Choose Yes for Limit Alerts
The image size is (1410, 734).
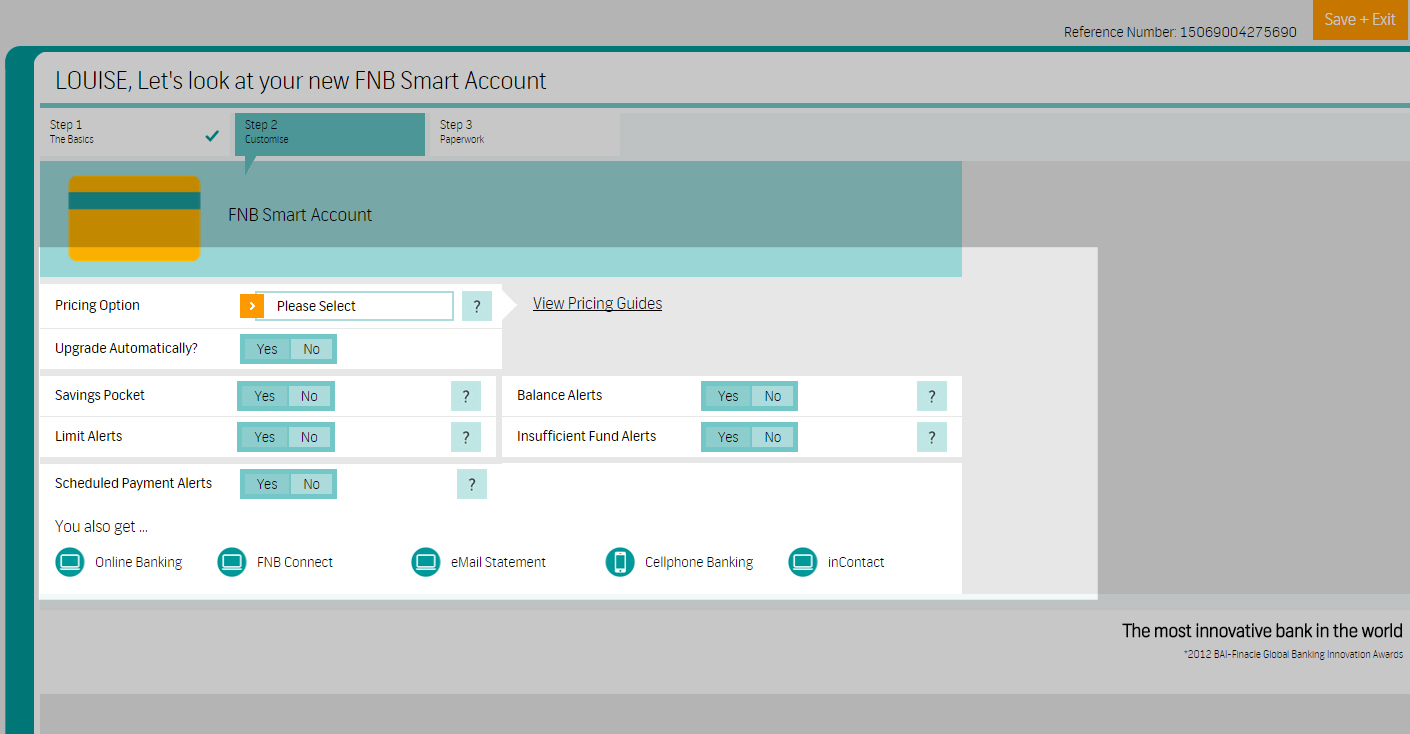264,437
